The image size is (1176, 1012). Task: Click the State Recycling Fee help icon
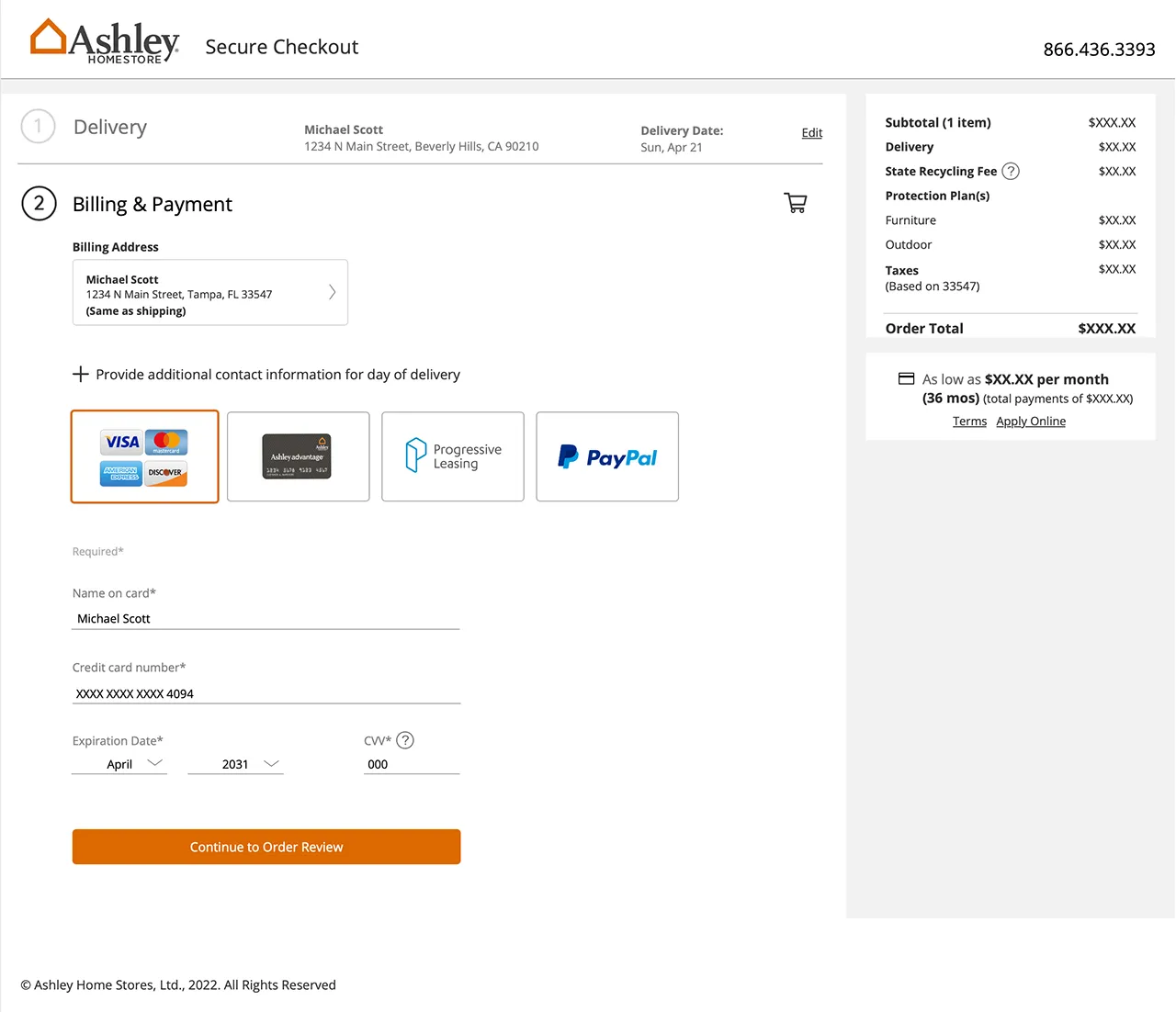click(x=1011, y=171)
